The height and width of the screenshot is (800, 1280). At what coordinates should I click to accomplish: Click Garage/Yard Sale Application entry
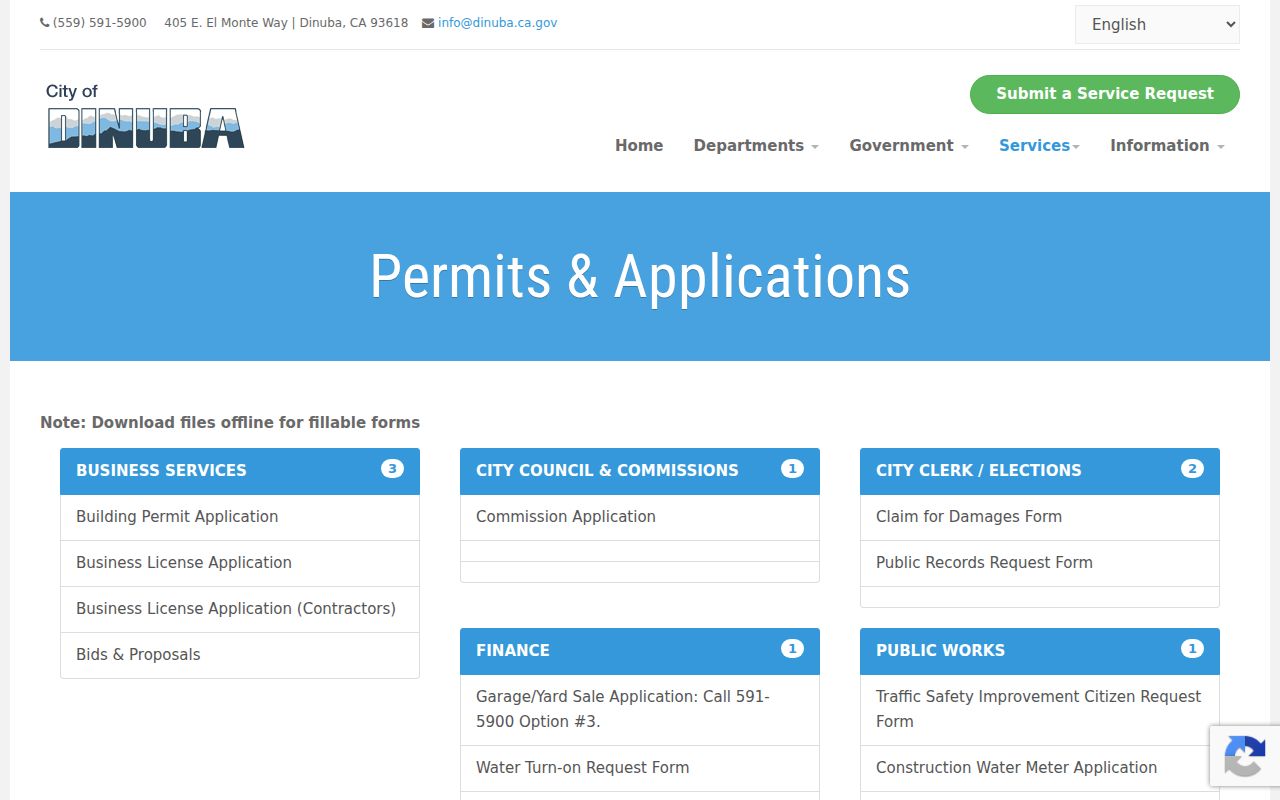click(x=640, y=709)
